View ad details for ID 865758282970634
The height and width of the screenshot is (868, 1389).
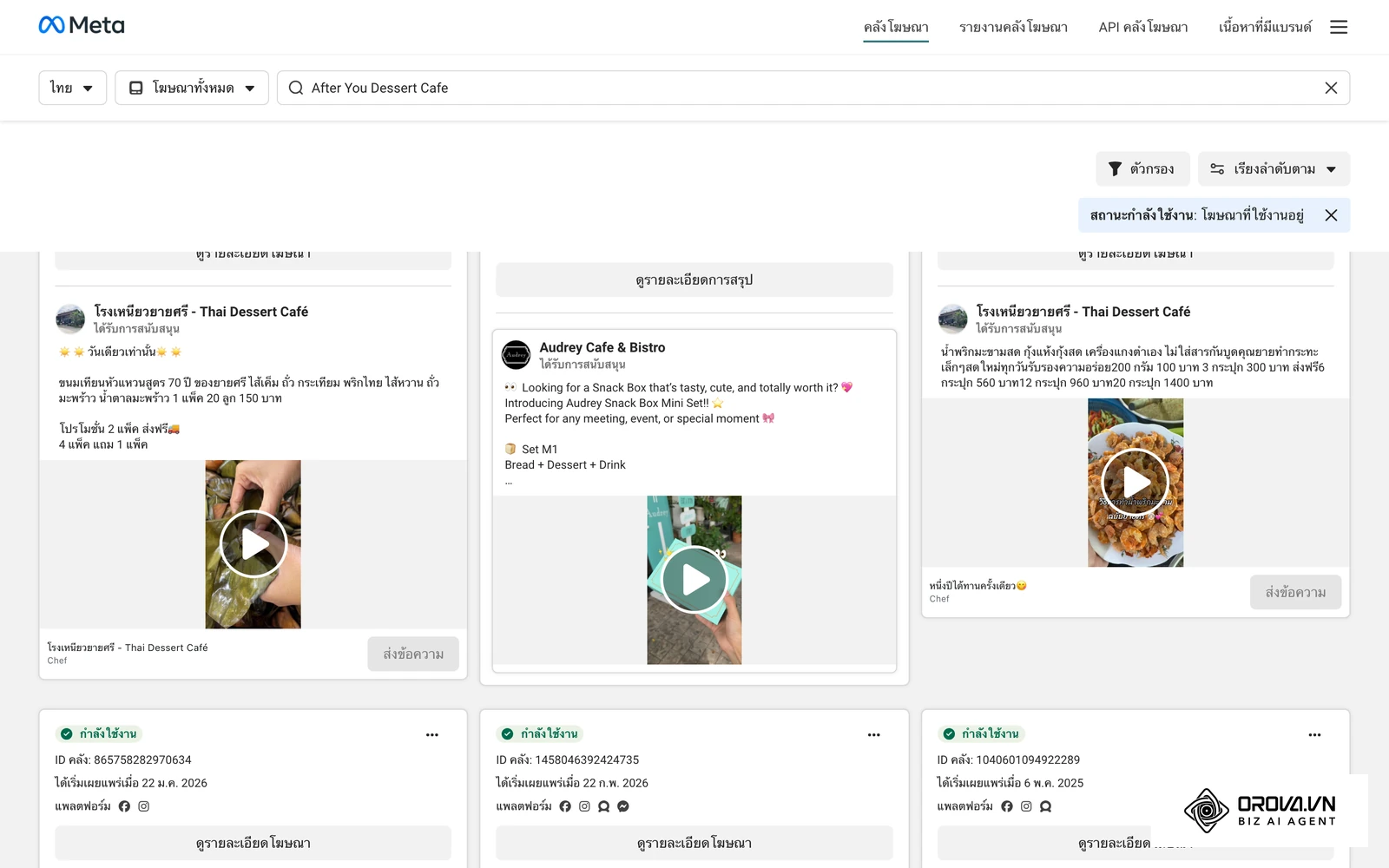coord(253,843)
